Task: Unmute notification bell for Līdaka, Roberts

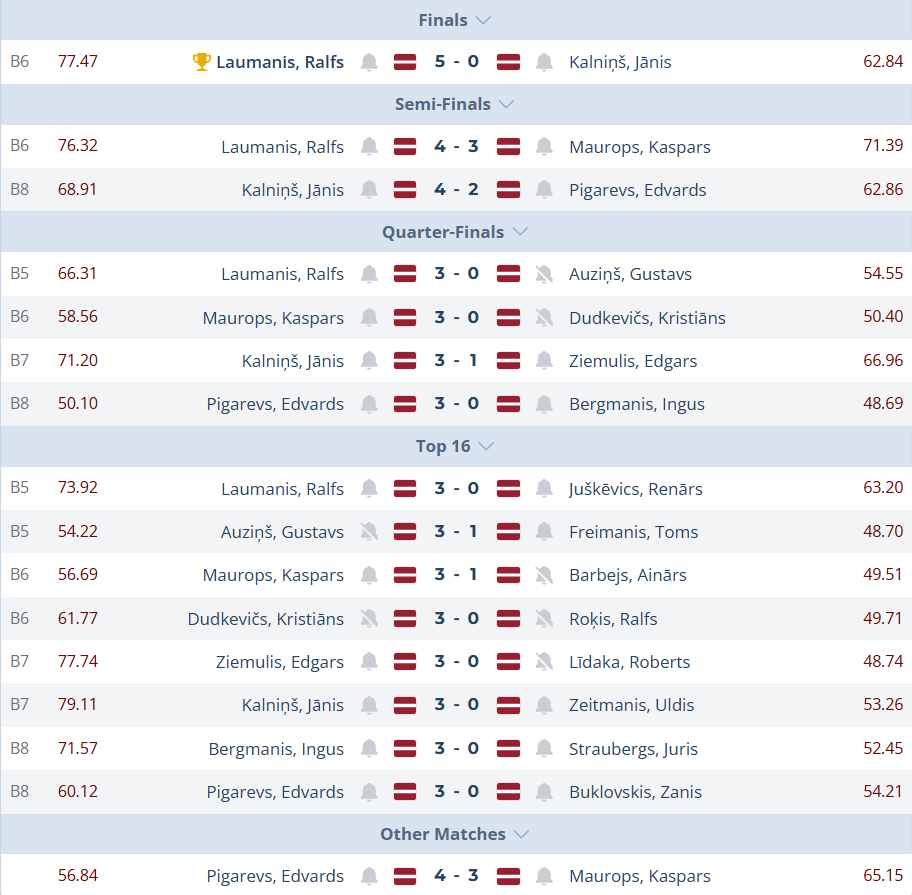Action: click(544, 662)
